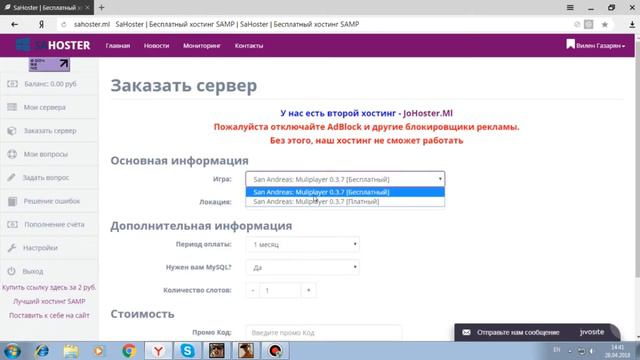Open Решение ошибок in sidebar
Screen dimensions: 640x360
click(51, 201)
